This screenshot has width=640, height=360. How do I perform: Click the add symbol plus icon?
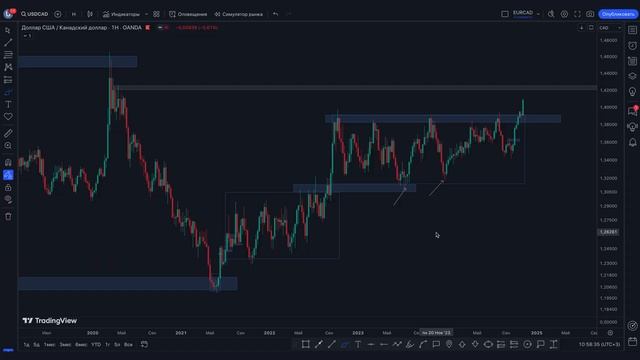(x=58, y=14)
